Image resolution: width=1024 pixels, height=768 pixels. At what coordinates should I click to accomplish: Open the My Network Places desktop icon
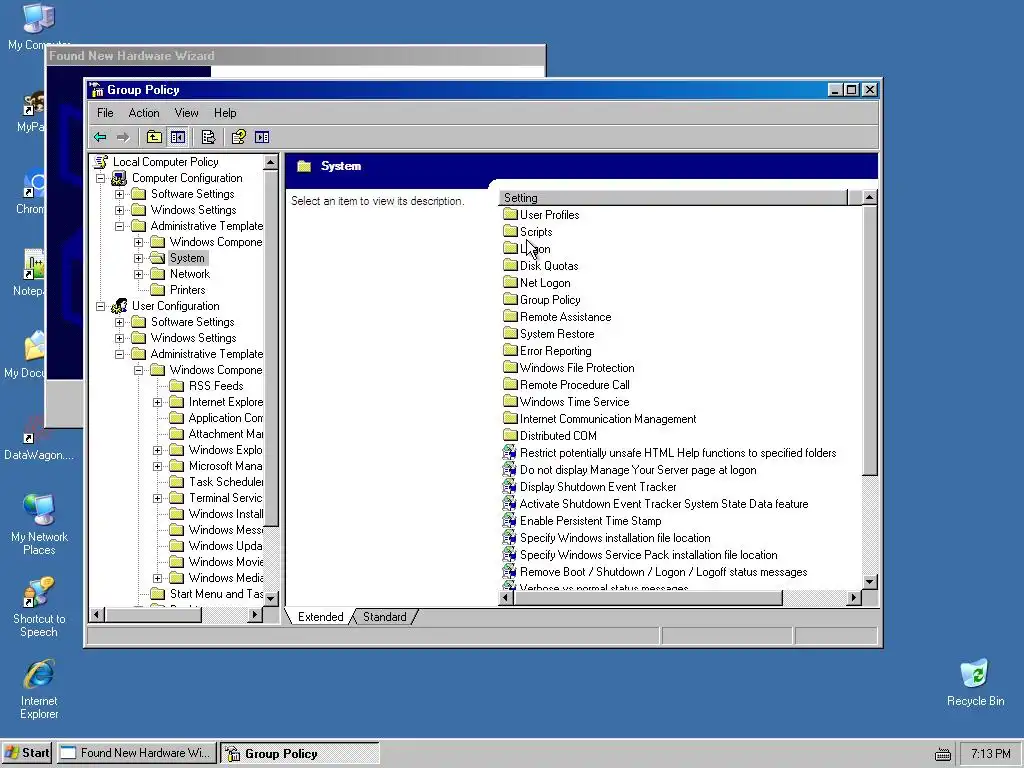coord(39,524)
